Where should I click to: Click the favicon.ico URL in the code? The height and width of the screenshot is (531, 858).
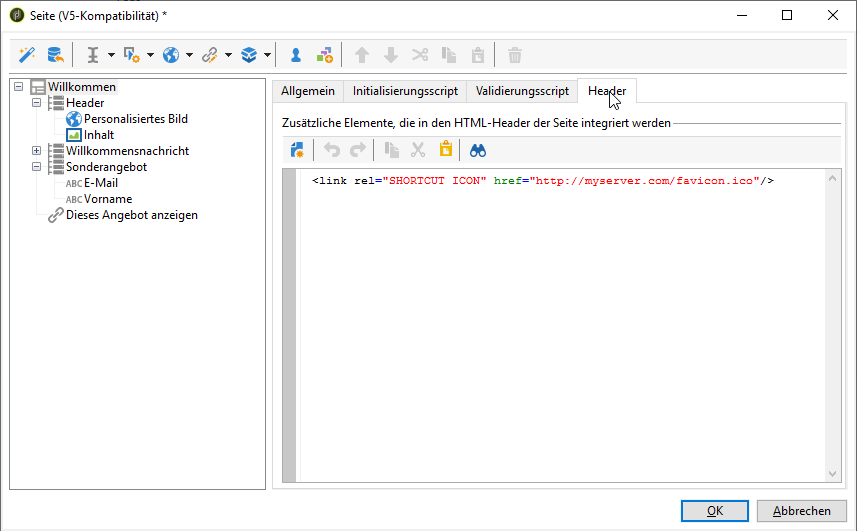(x=647, y=181)
